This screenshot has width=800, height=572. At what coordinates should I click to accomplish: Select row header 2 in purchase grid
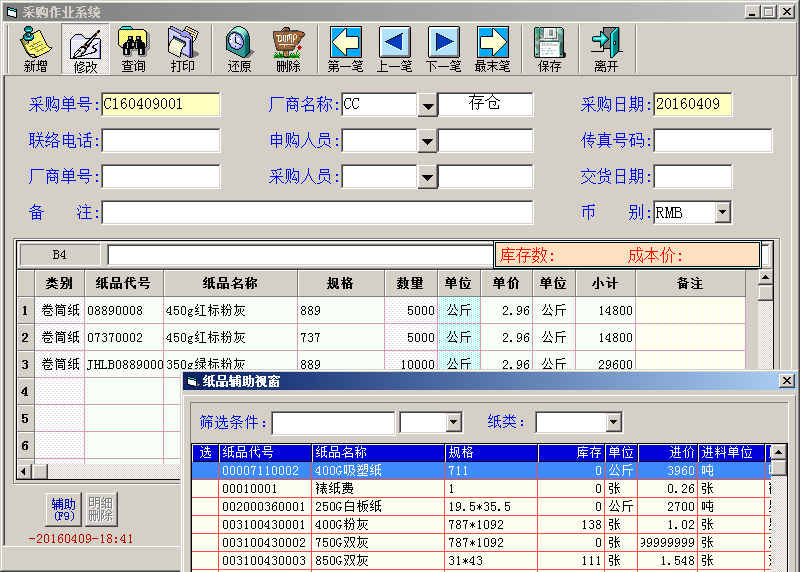25,337
